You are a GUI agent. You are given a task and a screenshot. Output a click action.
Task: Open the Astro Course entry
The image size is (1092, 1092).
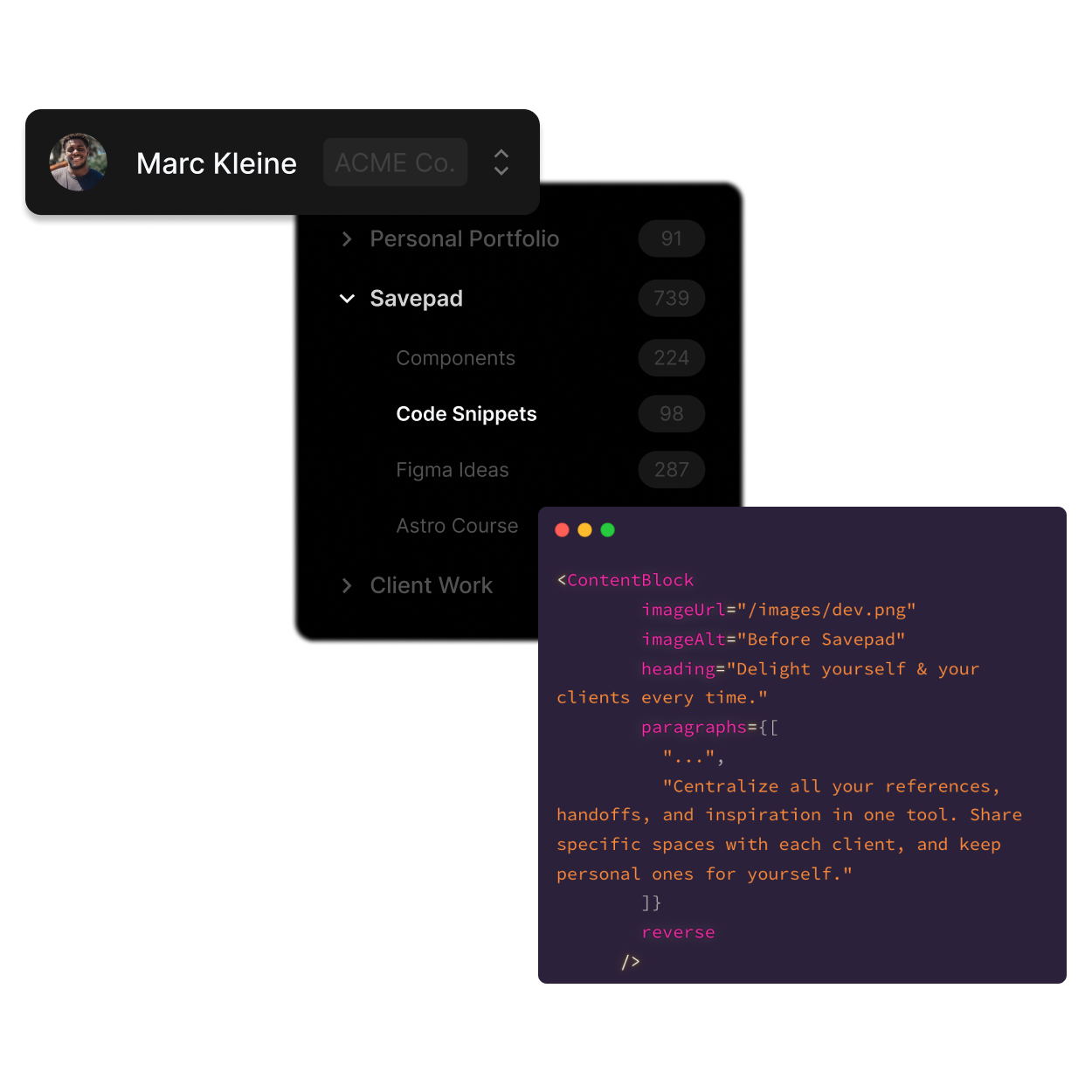[x=457, y=525]
